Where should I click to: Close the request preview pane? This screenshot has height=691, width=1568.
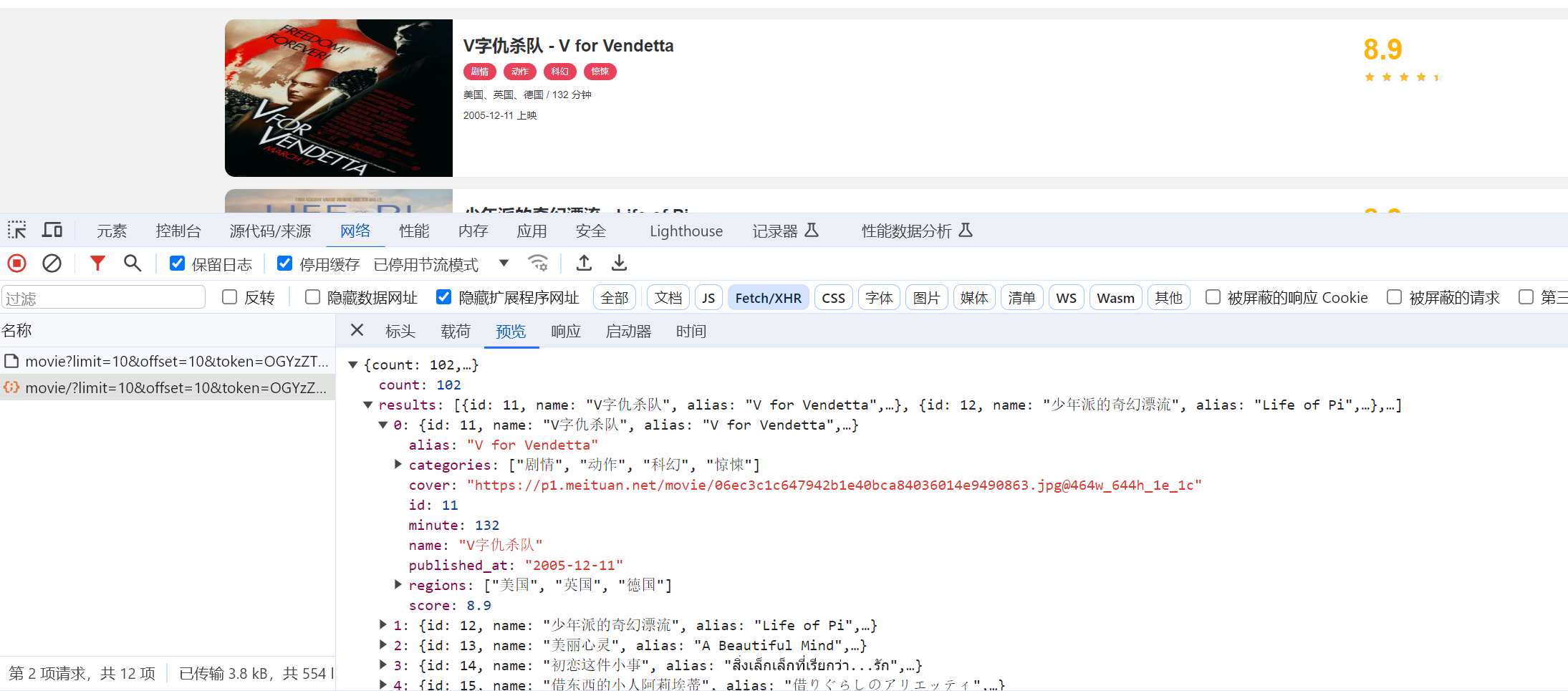357,330
